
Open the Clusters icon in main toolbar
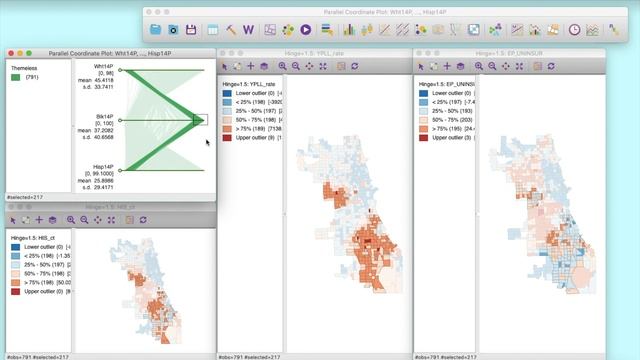click(495, 29)
